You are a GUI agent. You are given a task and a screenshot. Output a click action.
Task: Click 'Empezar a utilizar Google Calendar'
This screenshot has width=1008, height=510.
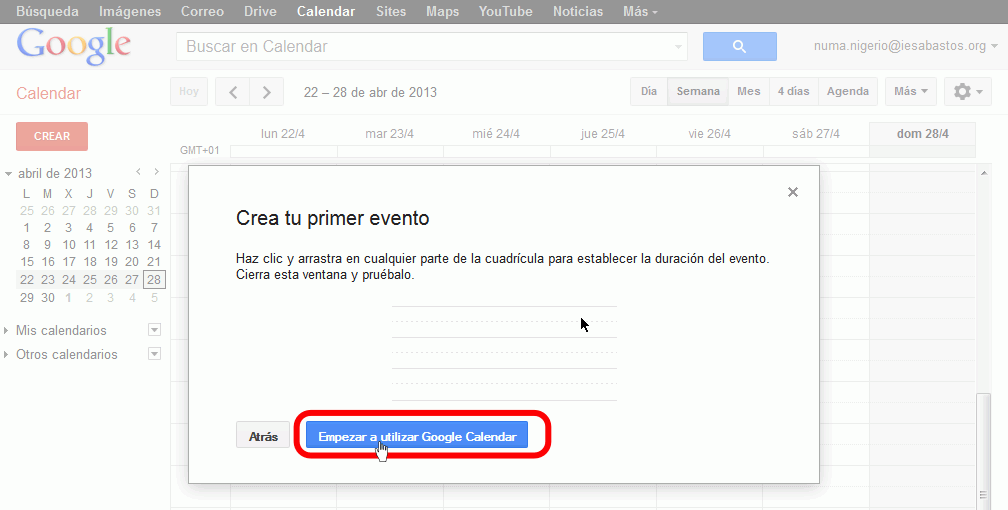[417, 436]
